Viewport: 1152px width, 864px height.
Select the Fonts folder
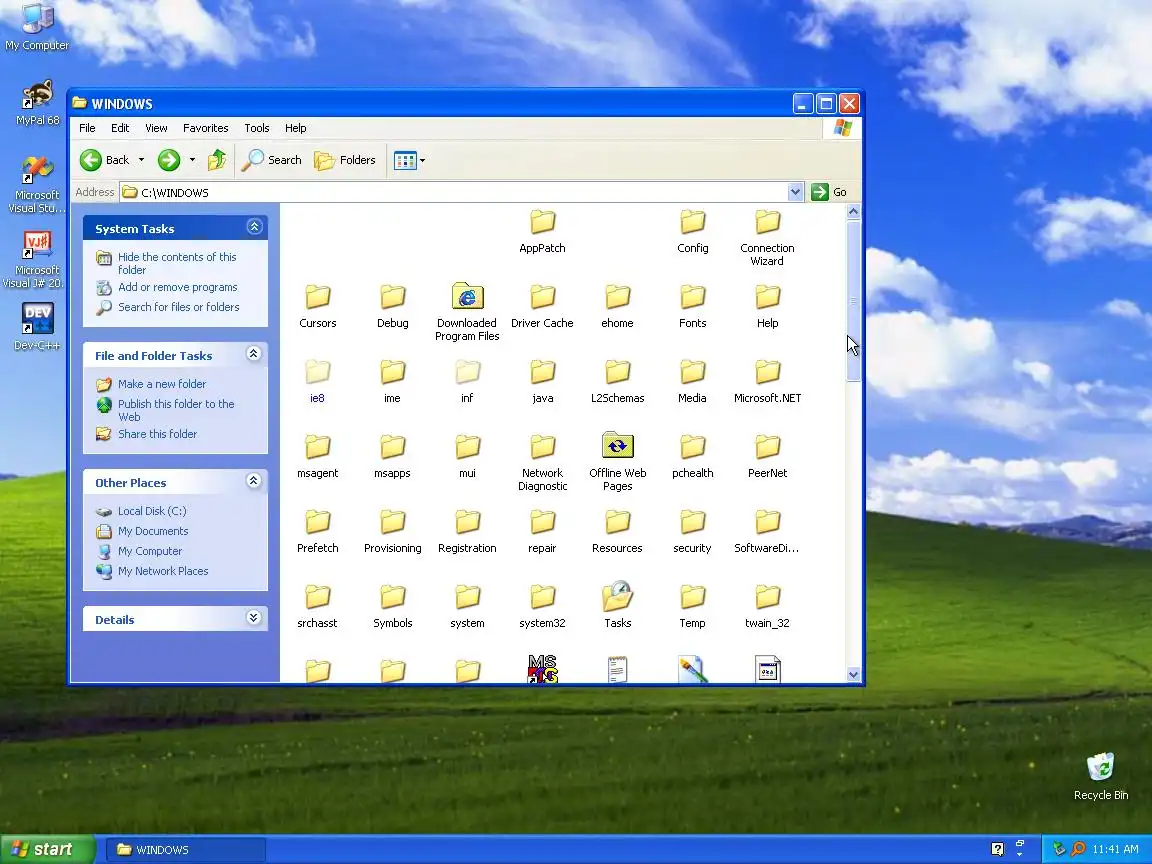click(693, 306)
